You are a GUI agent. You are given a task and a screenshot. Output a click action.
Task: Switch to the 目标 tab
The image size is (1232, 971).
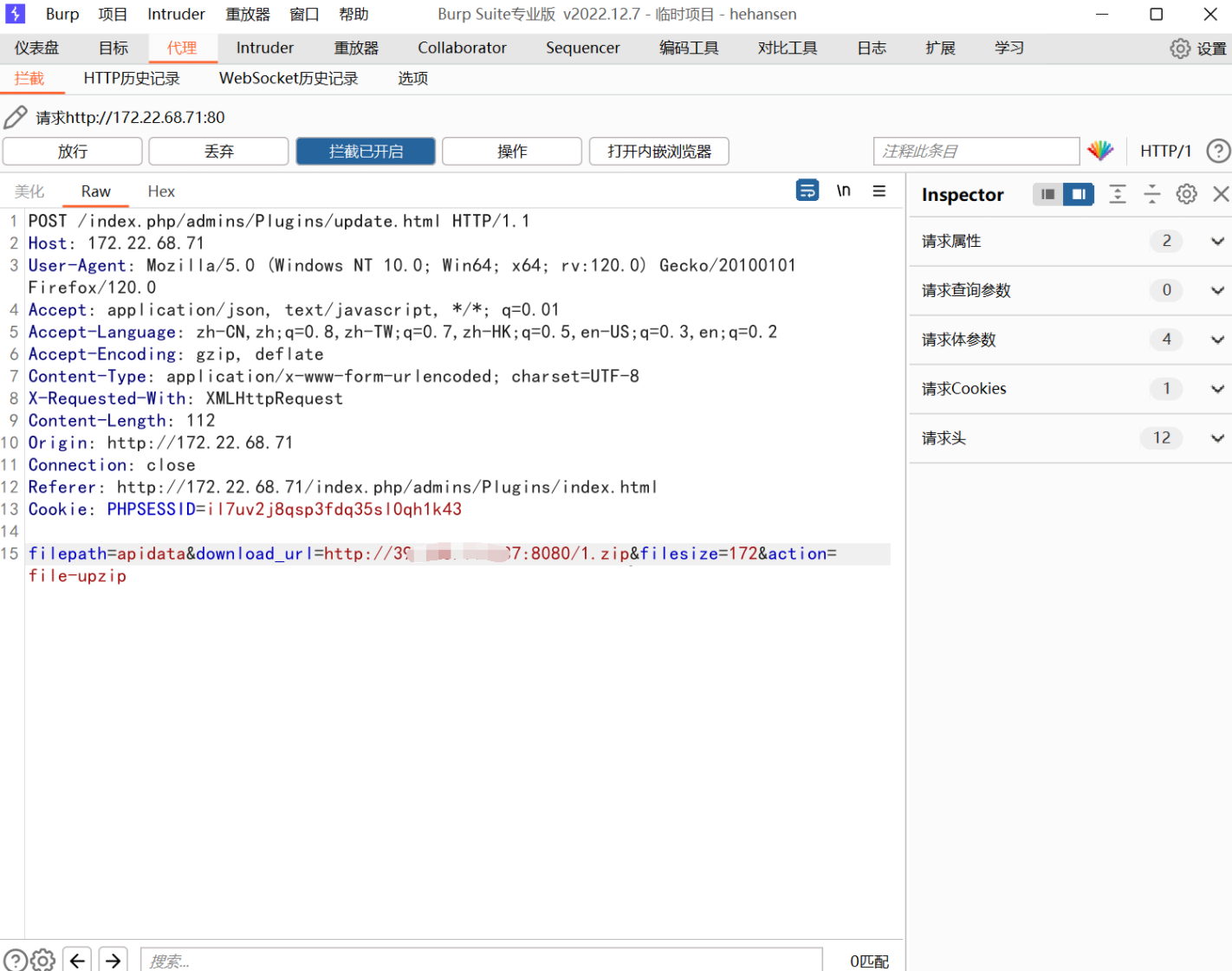tap(113, 48)
